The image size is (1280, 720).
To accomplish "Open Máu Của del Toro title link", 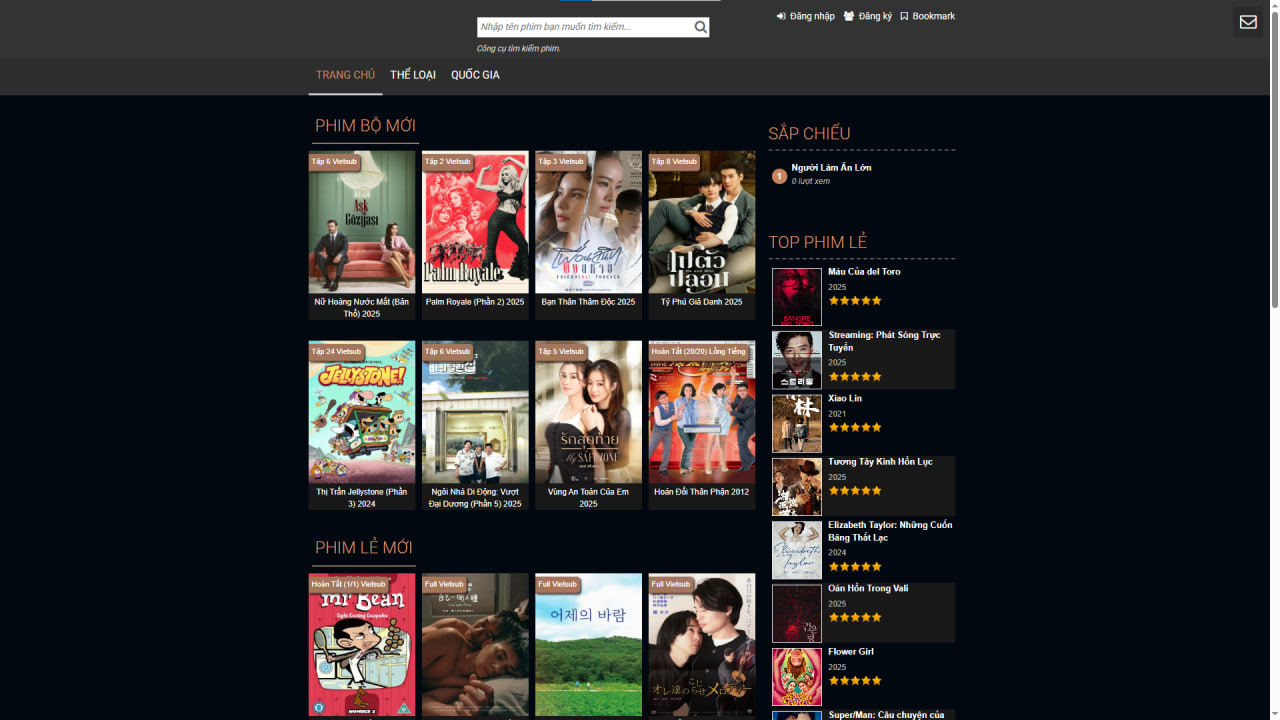I will coord(864,271).
